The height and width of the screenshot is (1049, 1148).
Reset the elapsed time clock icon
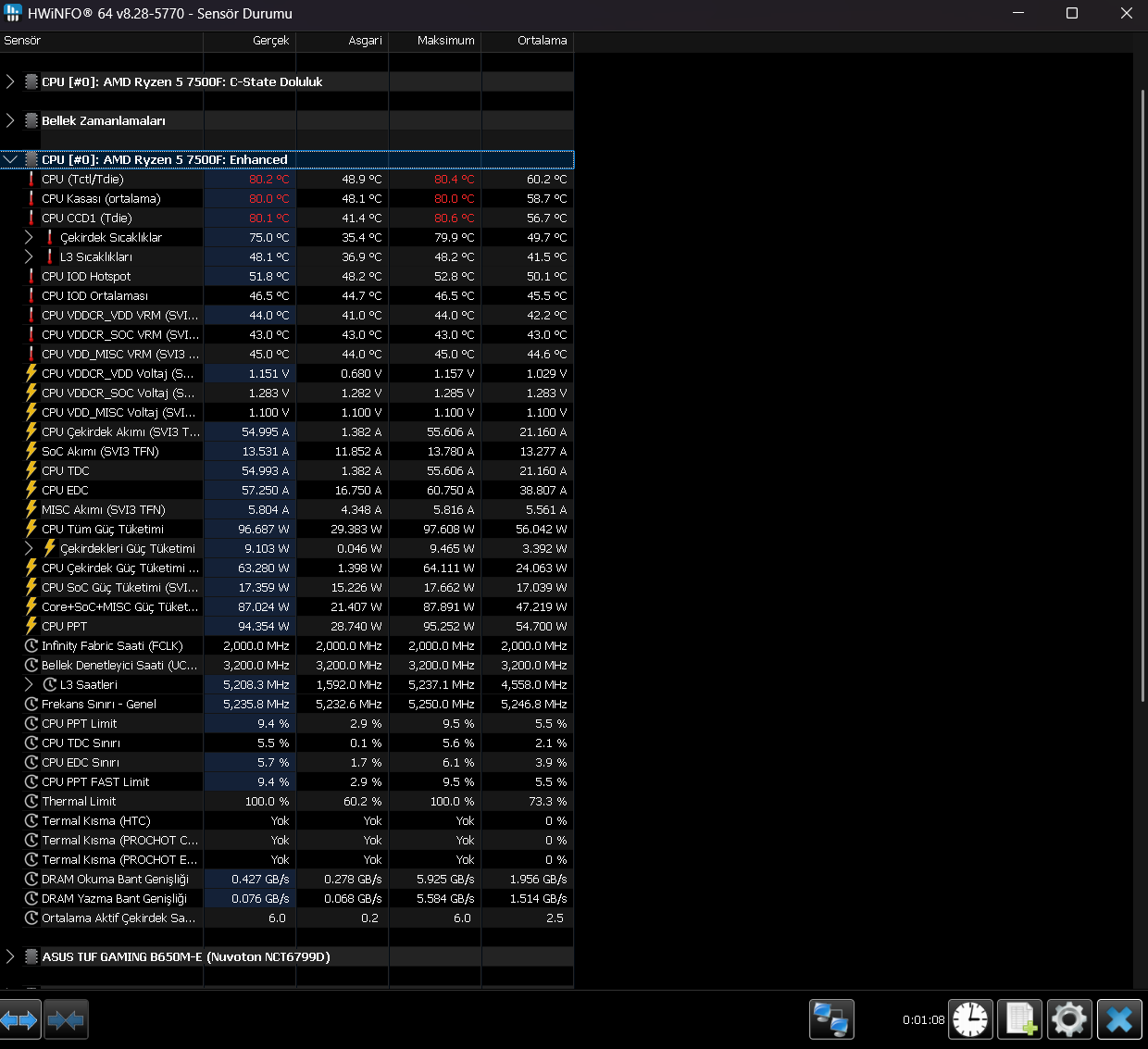tap(970, 1019)
